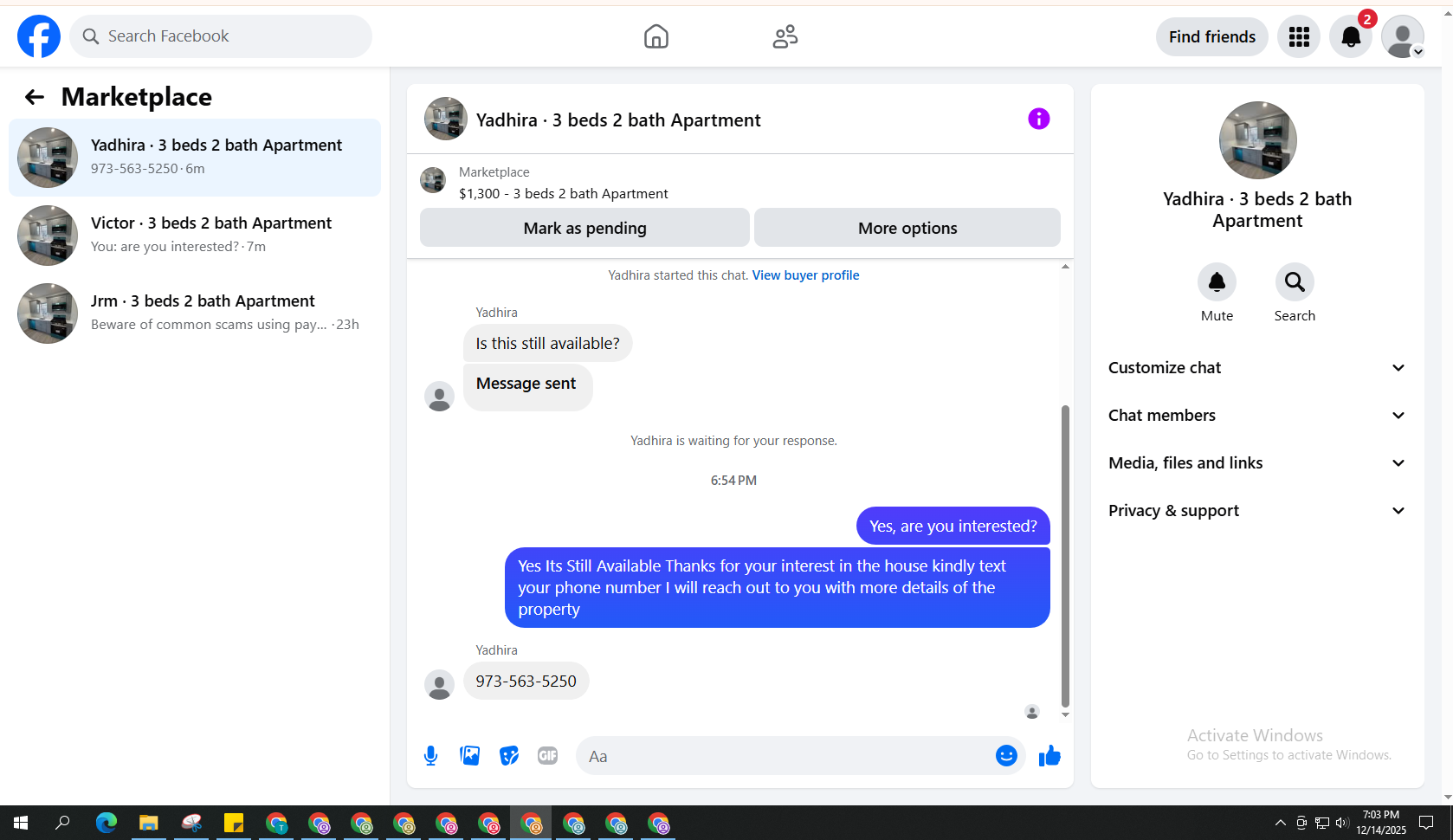Go back from Marketplace with arrow
This screenshot has height=840, width=1453.
click(35, 97)
